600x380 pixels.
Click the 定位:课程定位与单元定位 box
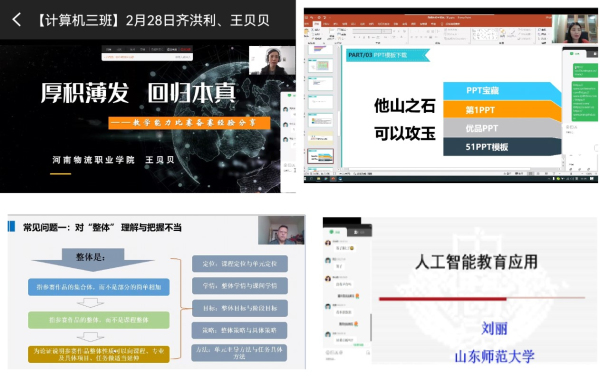click(x=240, y=264)
